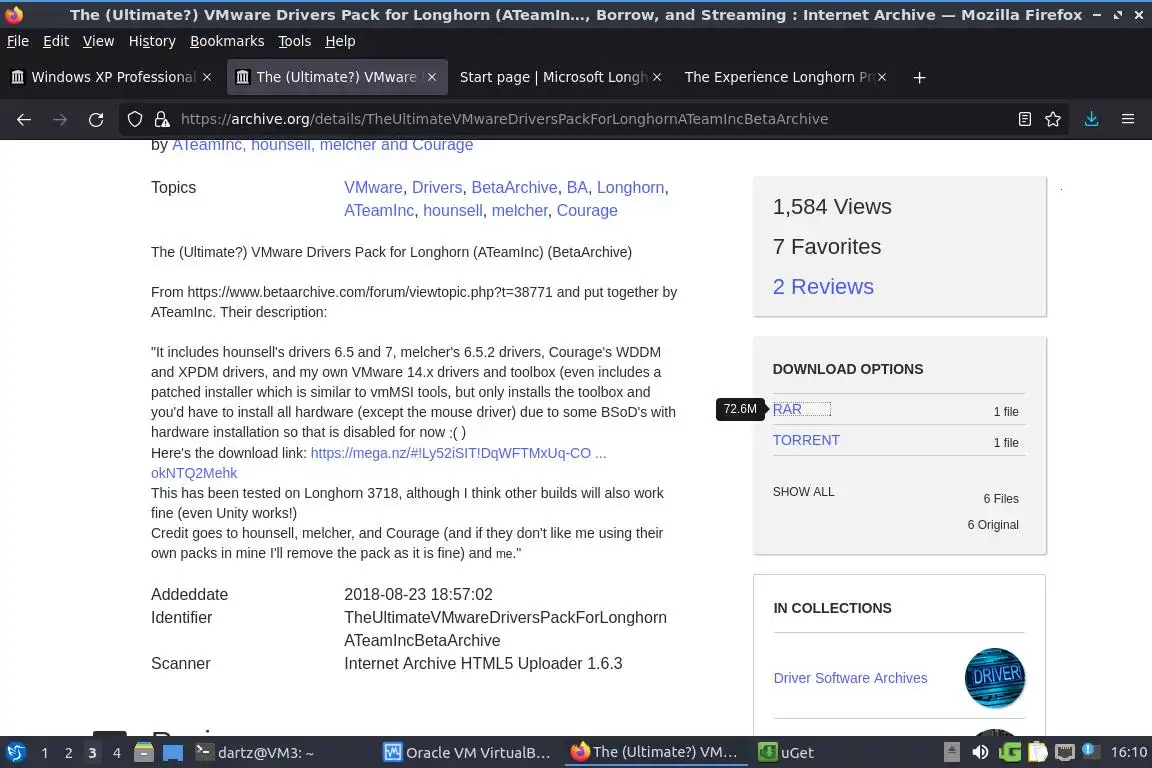Open the Bookmarks menu

tap(227, 41)
